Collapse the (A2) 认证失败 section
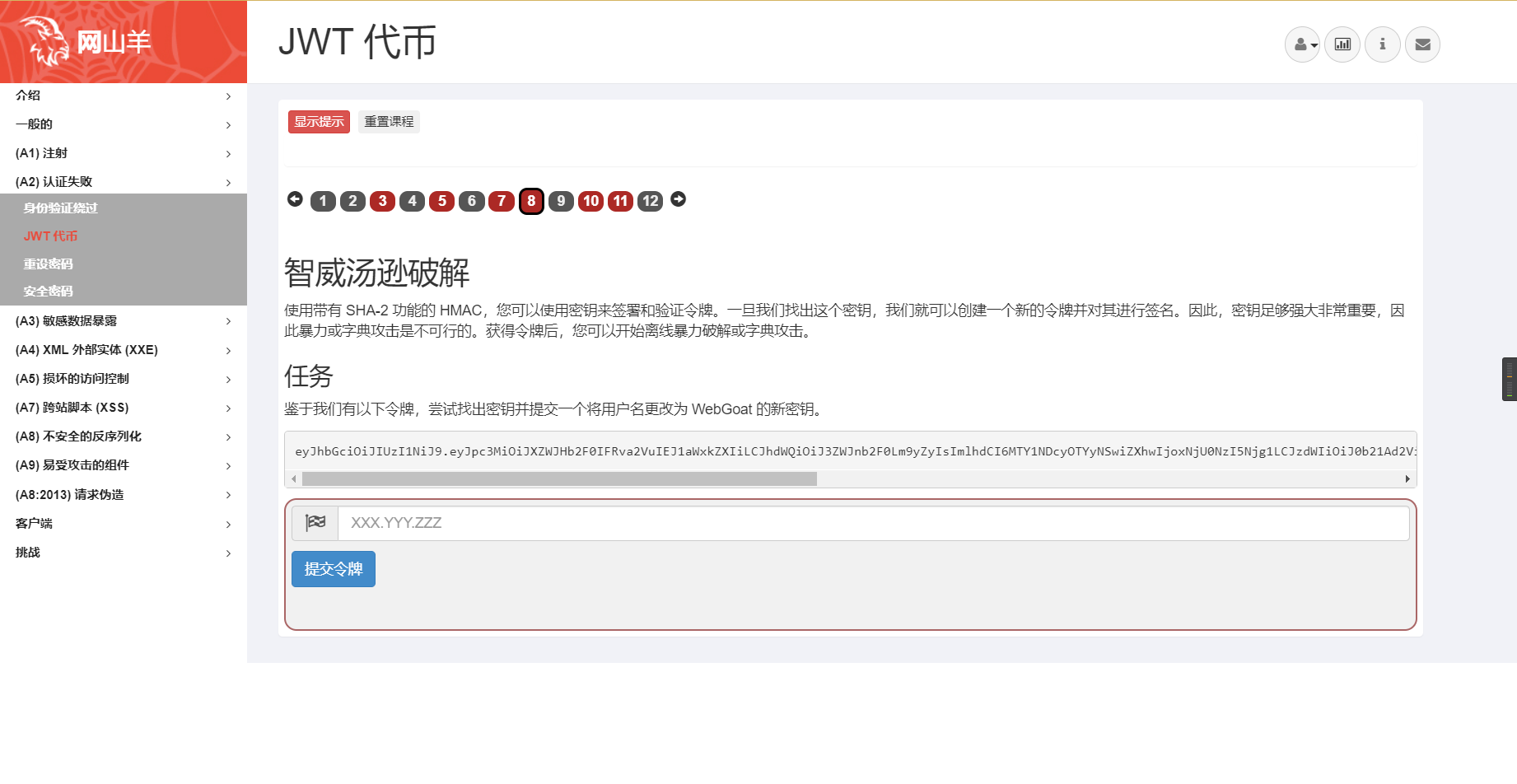The height and width of the screenshot is (784, 1517). (124, 182)
